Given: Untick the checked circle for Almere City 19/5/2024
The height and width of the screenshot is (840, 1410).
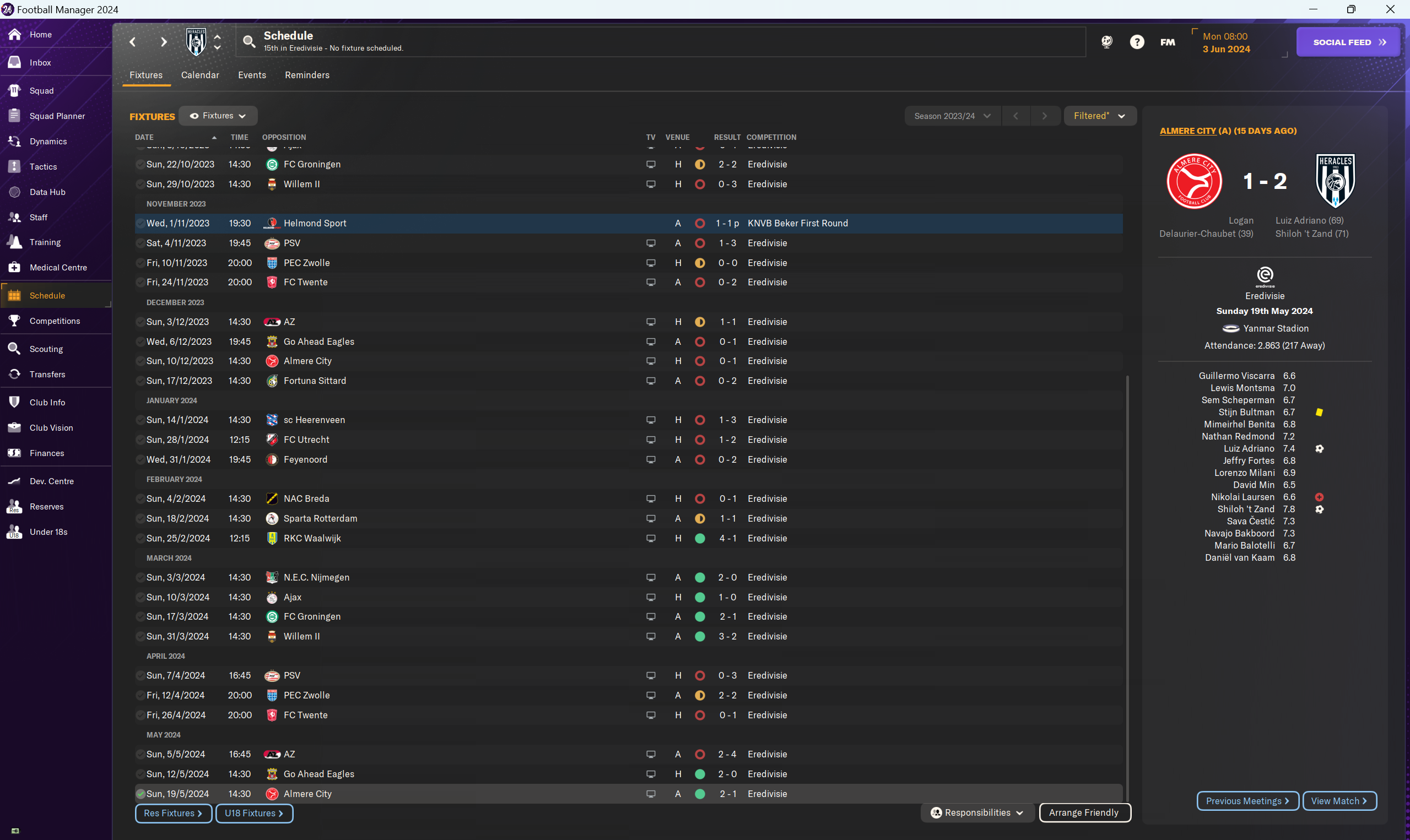Looking at the screenshot, I should tap(141, 794).
